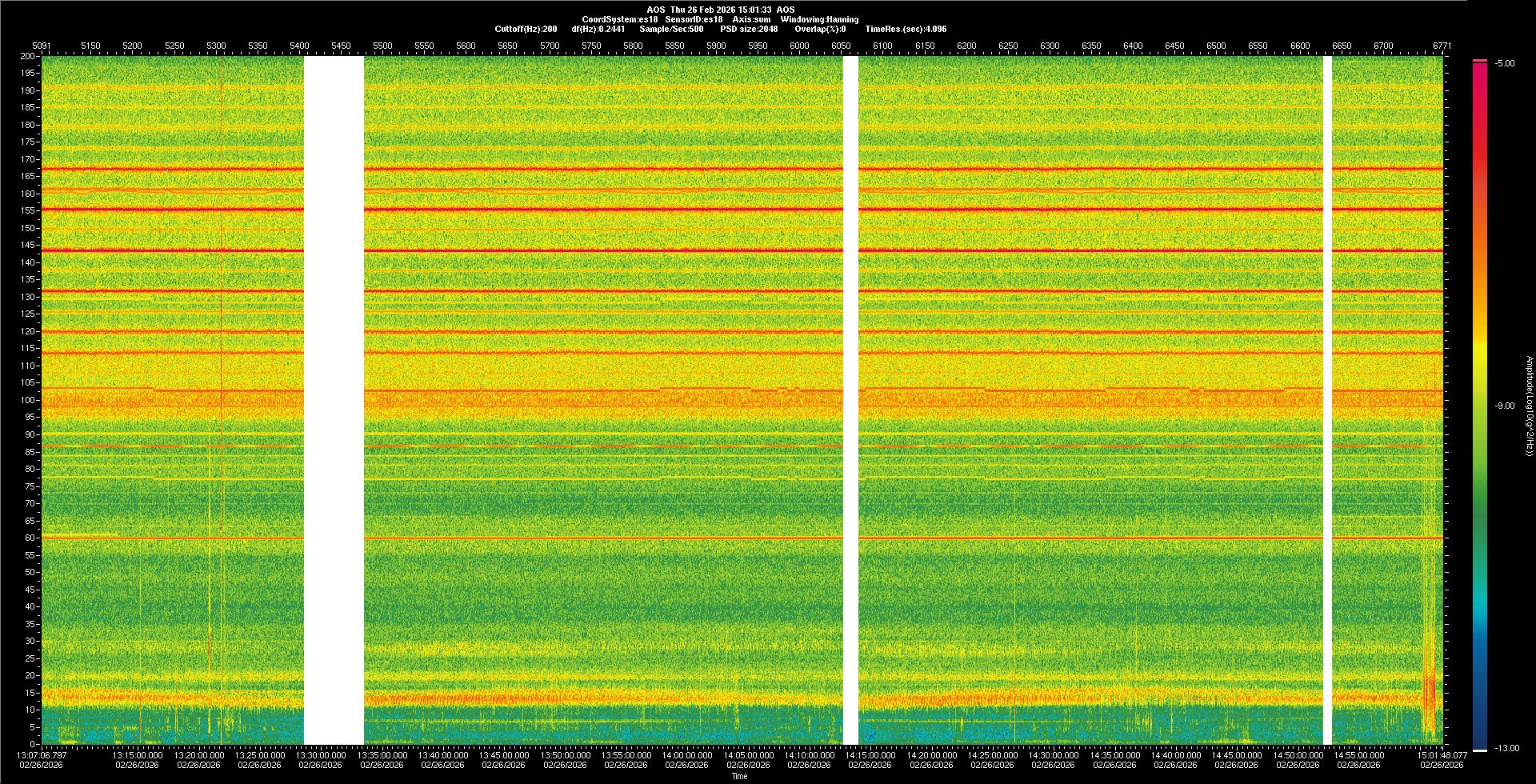Viewport: 1536px width, 784px height.
Task: Click the 6000 tick on the top axis
Action: coord(799,46)
